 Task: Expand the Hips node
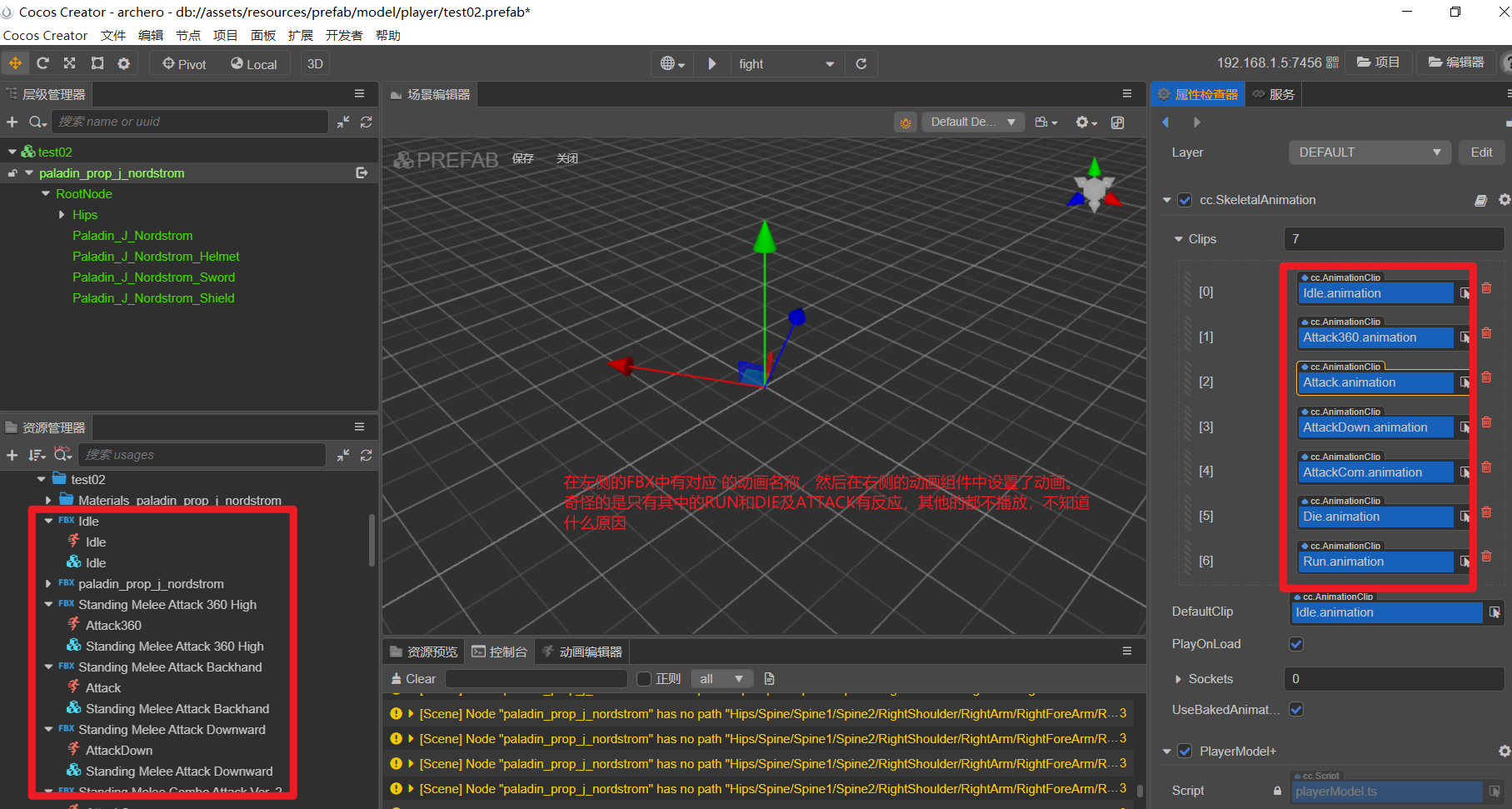tap(62, 215)
